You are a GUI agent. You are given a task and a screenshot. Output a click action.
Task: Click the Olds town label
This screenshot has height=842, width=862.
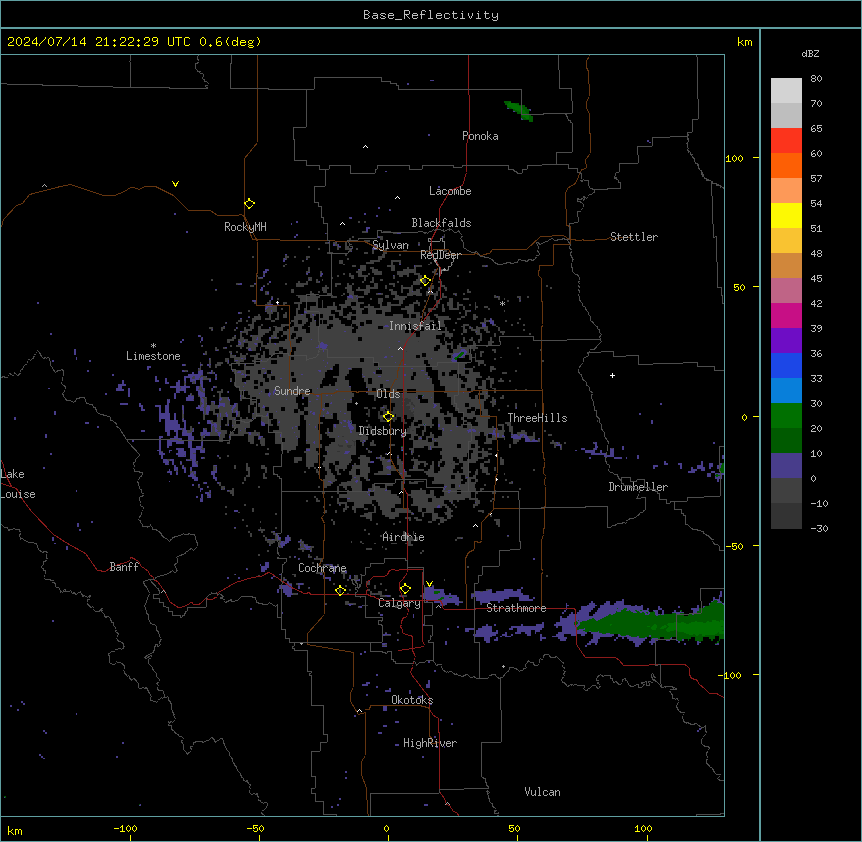pyautogui.click(x=388, y=394)
